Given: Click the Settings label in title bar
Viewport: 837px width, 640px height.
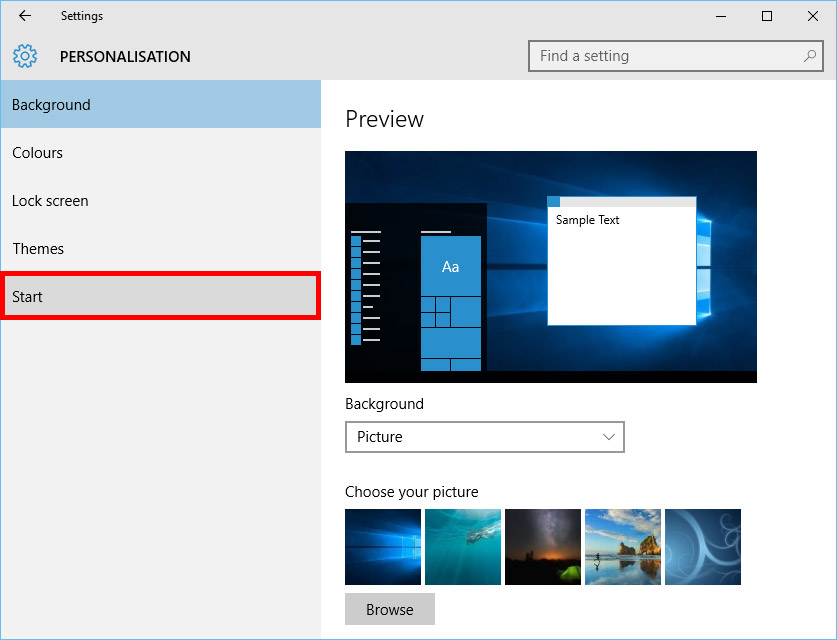Looking at the screenshot, I should click(81, 16).
